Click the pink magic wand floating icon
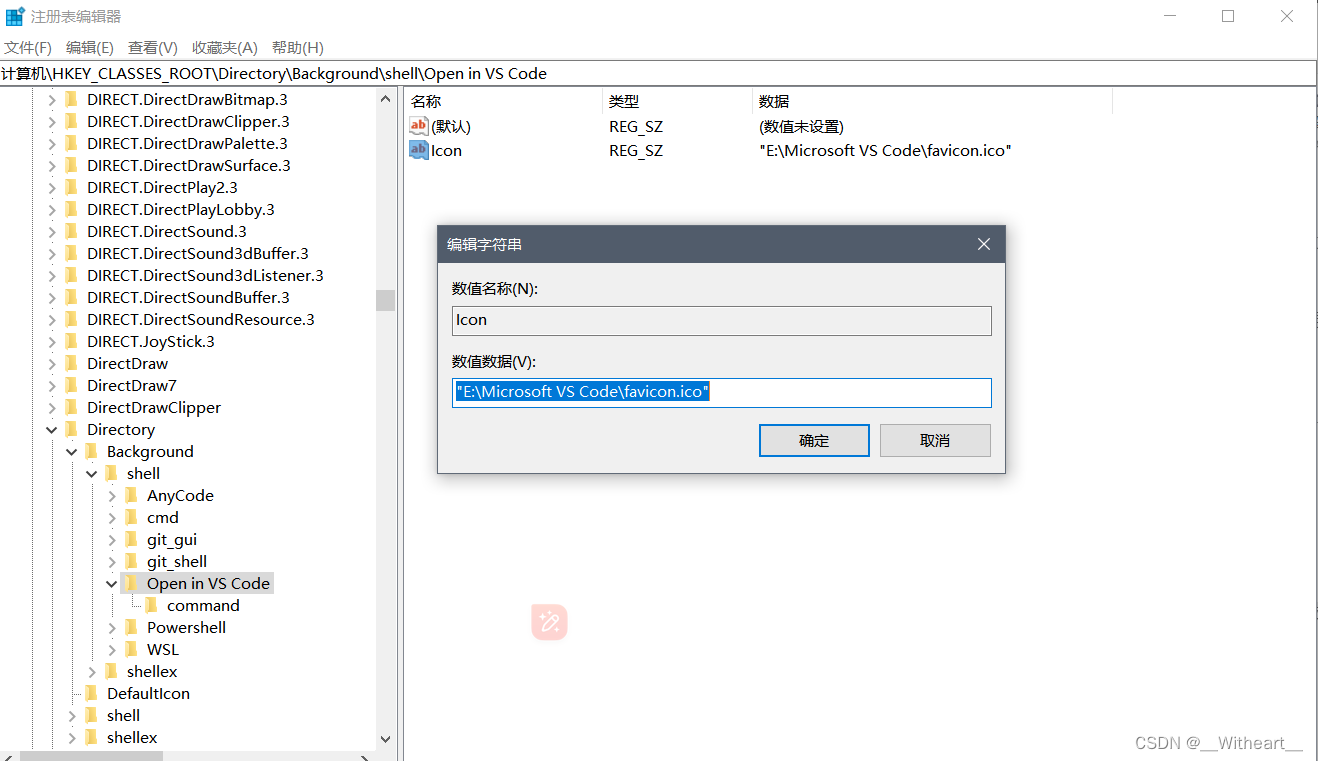This screenshot has height=761, width=1318. click(549, 622)
